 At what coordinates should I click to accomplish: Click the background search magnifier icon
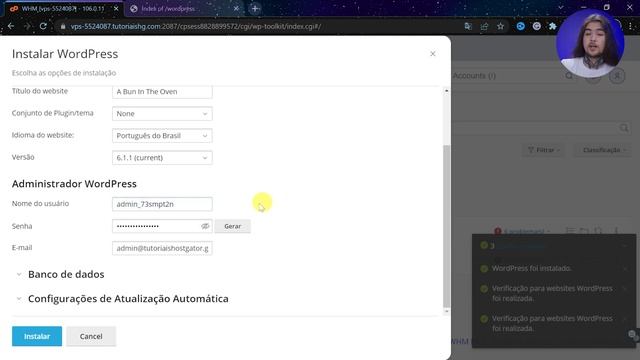point(624,128)
